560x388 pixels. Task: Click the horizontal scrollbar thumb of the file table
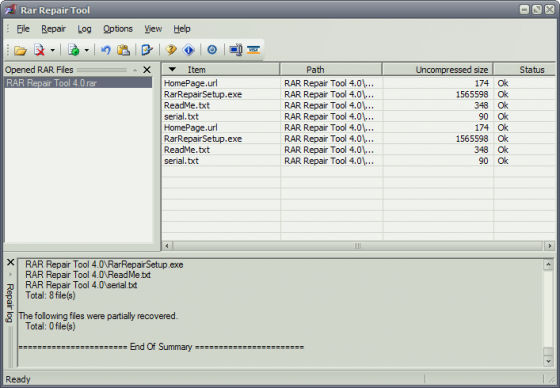point(358,246)
